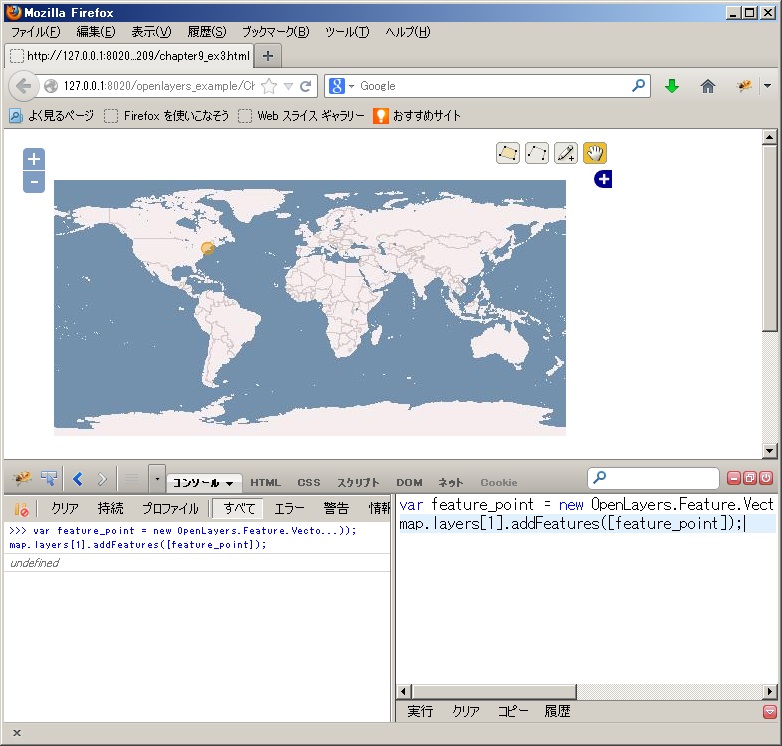Open the ブックマーク(B) menu
Screen dimensions: 782x746
point(274,32)
